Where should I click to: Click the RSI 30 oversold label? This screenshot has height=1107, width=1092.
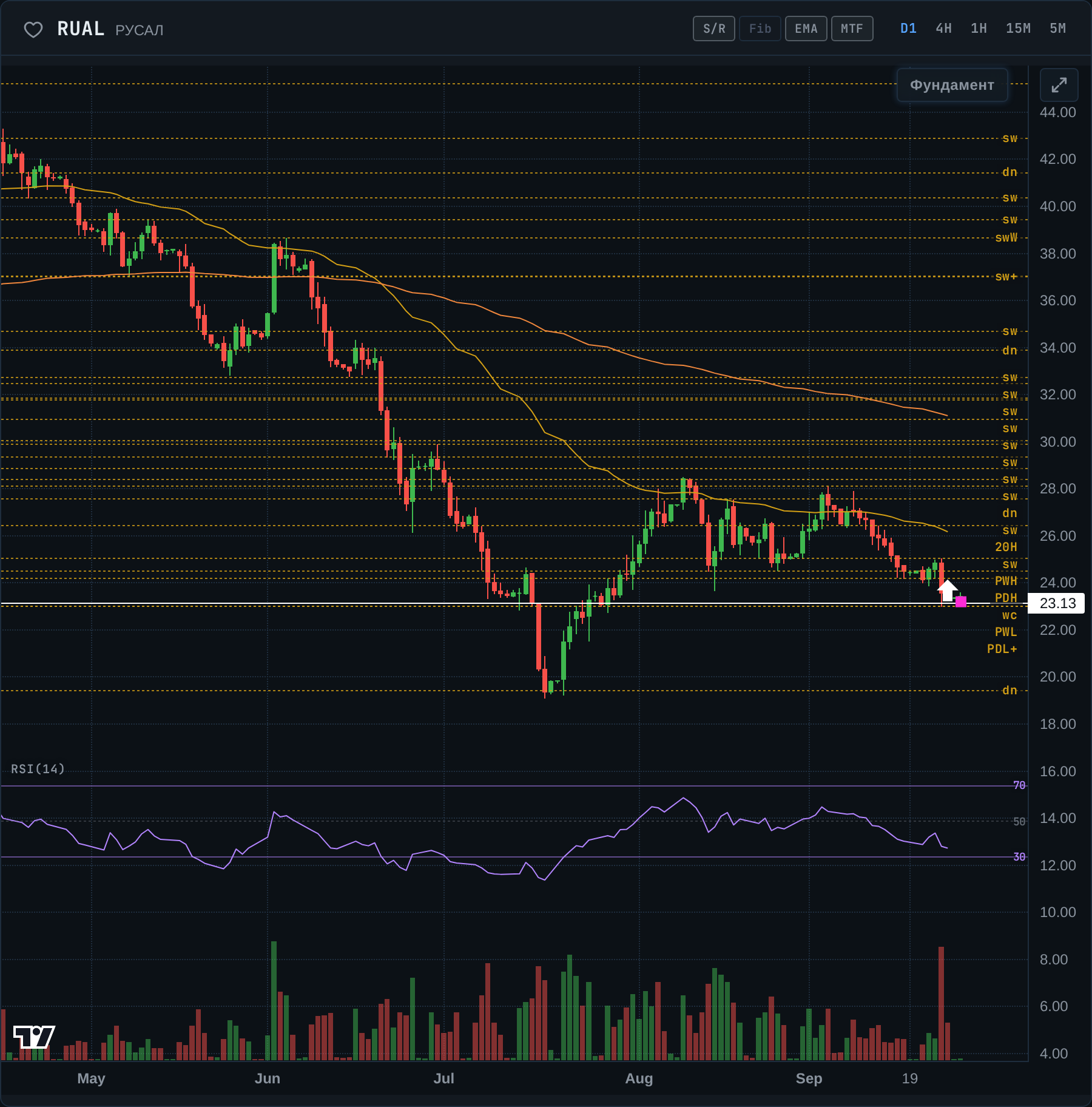1019,857
